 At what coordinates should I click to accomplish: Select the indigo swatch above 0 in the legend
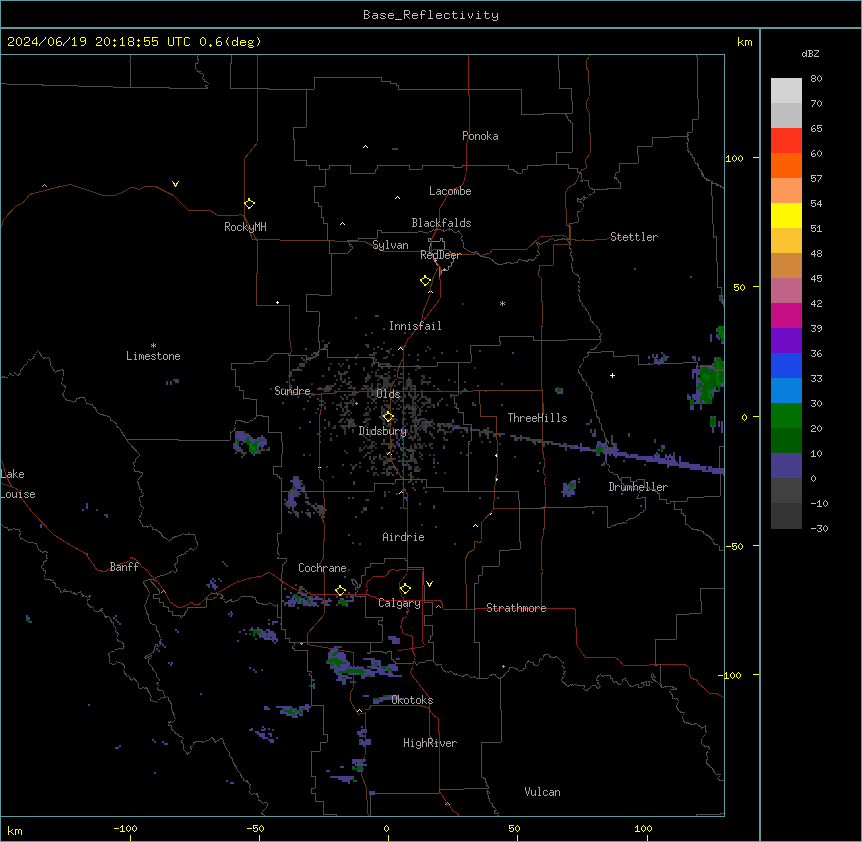[x=786, y=466]
